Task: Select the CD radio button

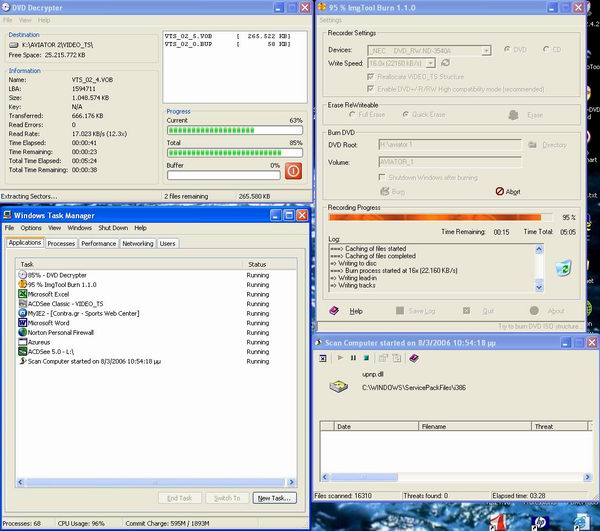Action: coord(546,49)
